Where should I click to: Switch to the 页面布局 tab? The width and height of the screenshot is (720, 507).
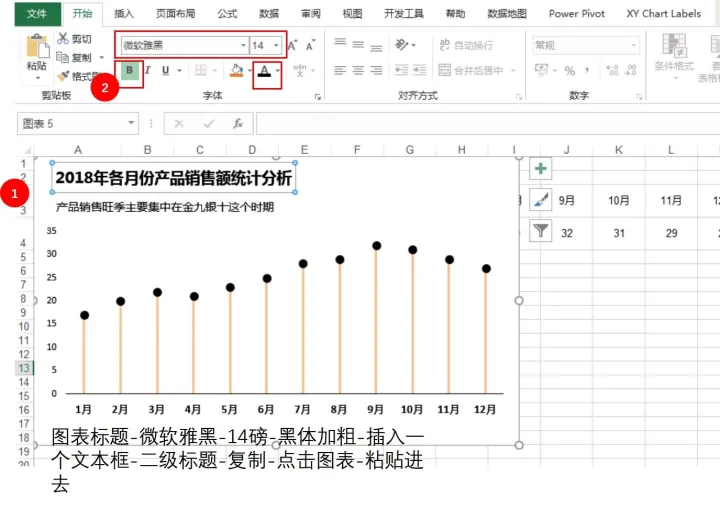point(175,14)
